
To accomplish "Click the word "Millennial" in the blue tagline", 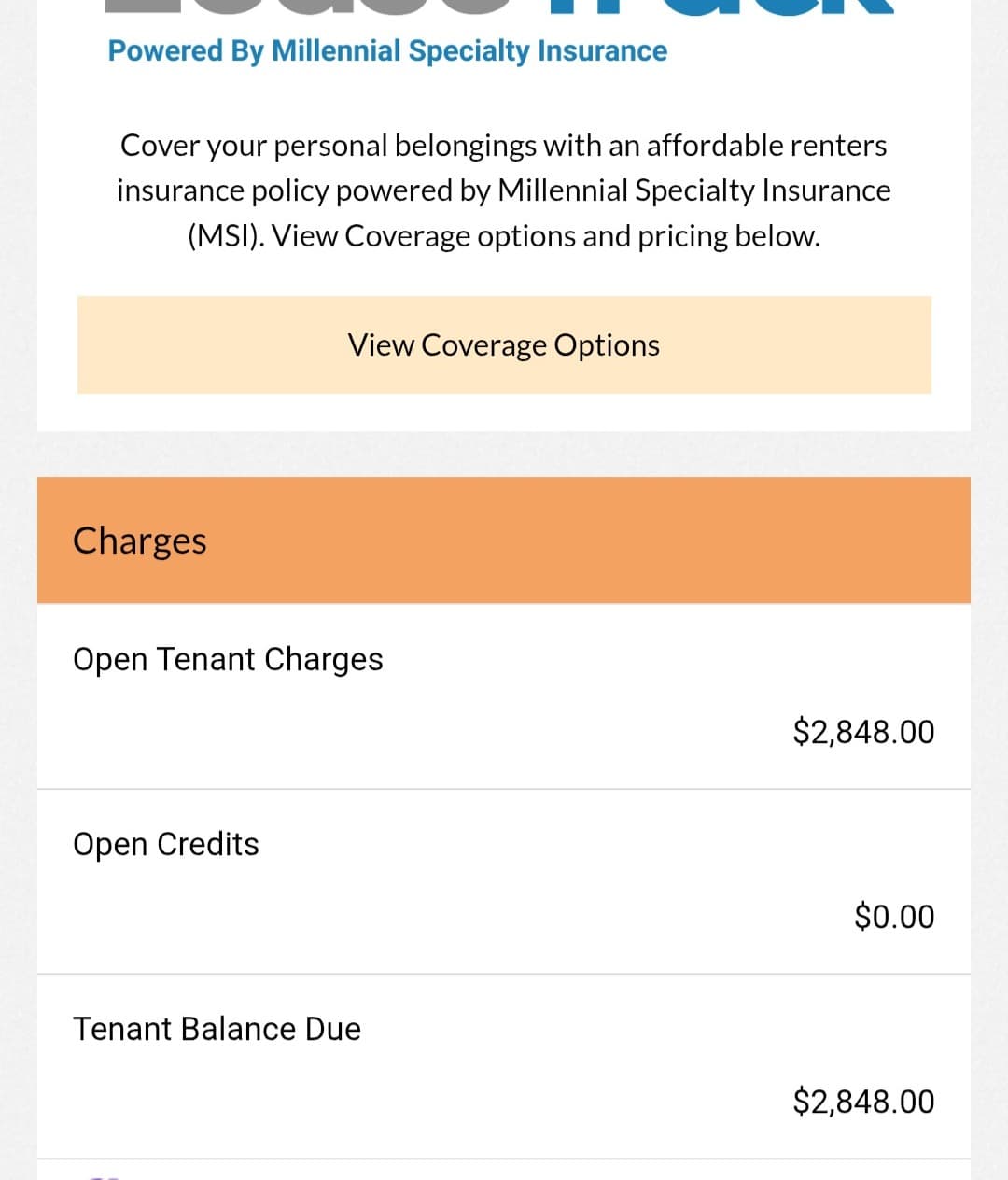I will (x=335, y=50).
